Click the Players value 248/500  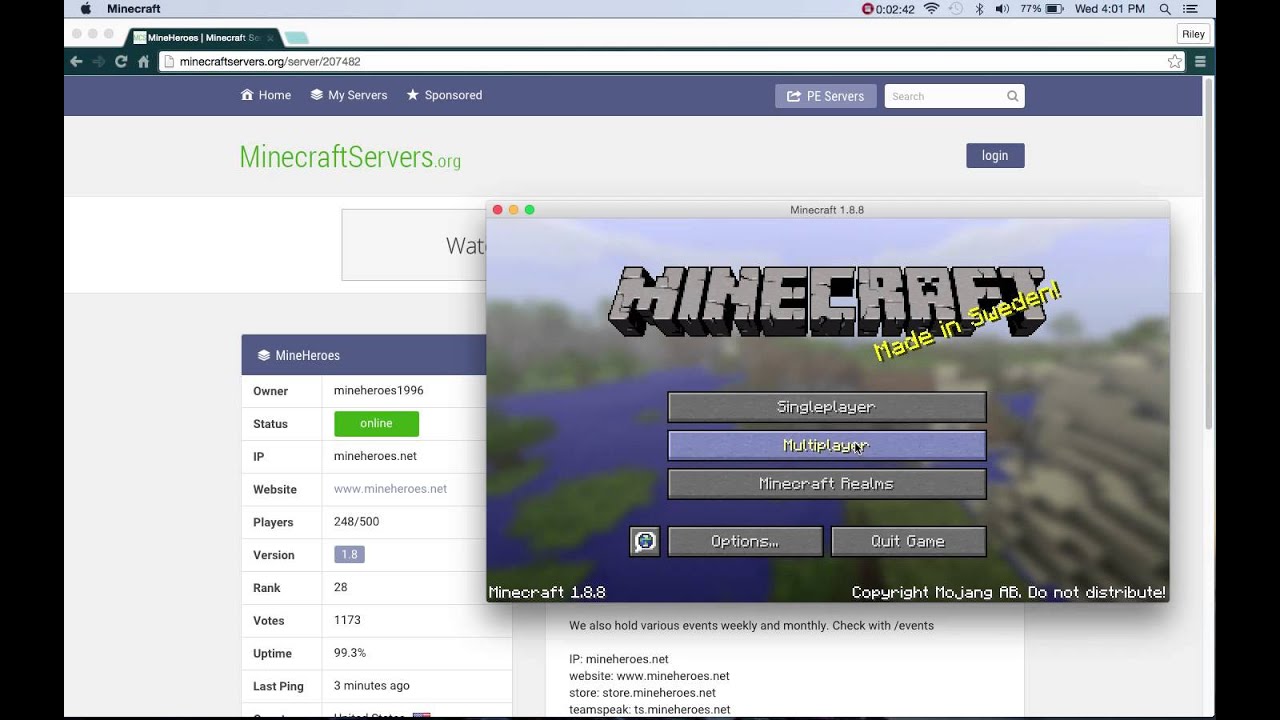[356, 522]
